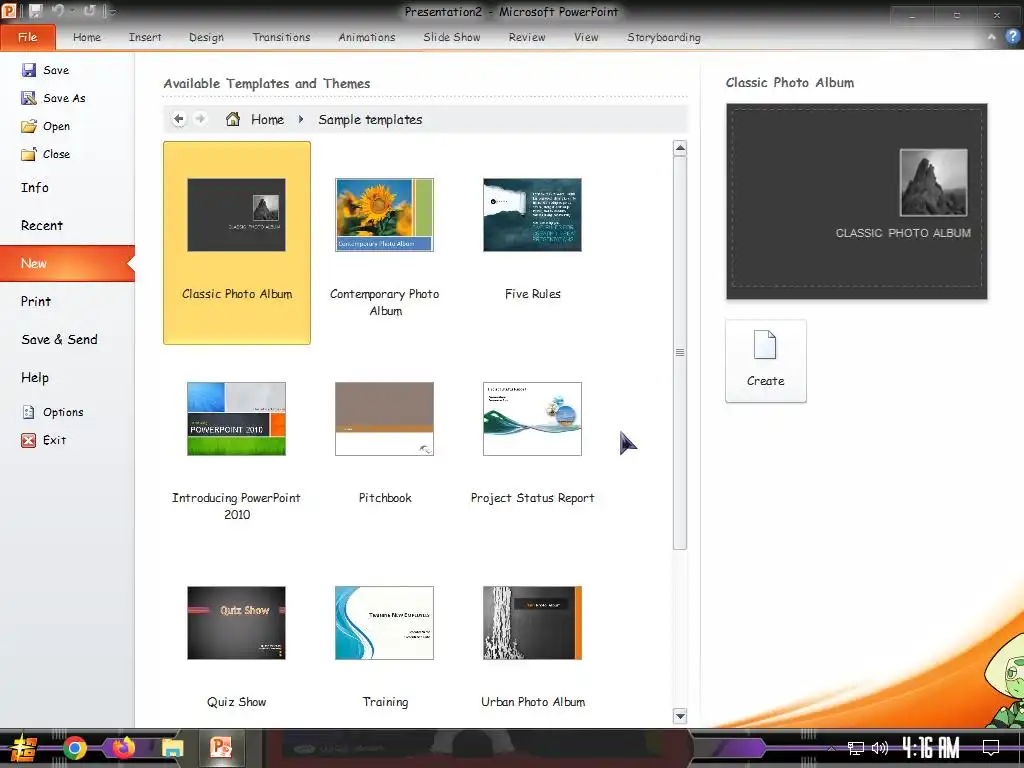
Task: Click the network tray icon
Action: pos(856,748)
